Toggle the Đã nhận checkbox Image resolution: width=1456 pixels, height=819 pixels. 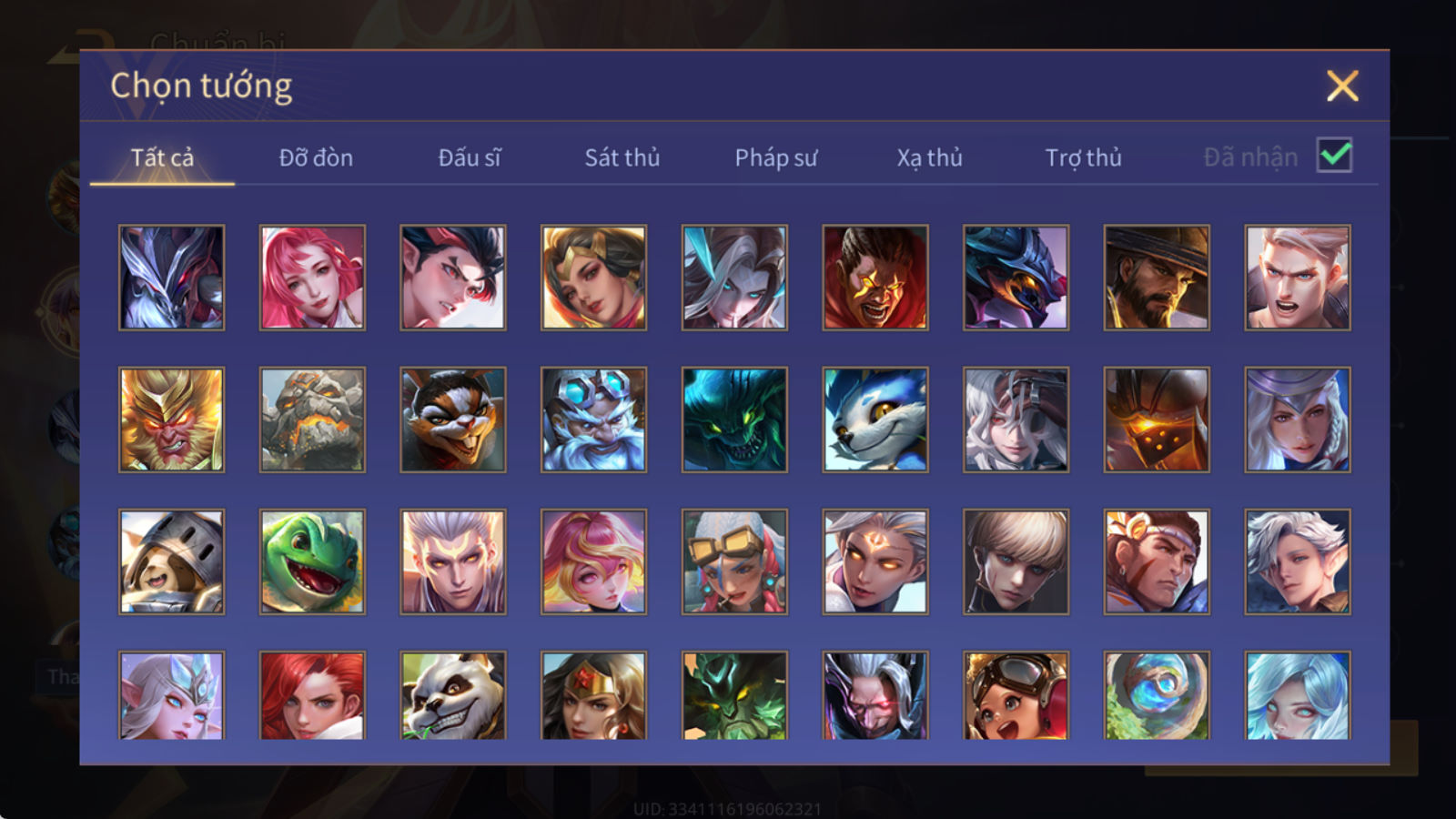pyautogui.click(x=1334, y=156)
